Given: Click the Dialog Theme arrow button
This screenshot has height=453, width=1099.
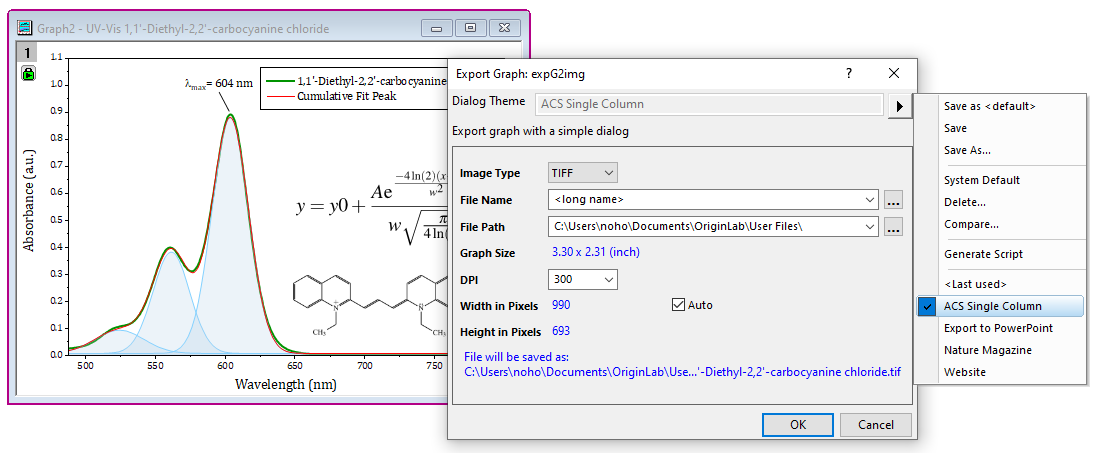Looking at the screenshot, I should click(900, 105).
